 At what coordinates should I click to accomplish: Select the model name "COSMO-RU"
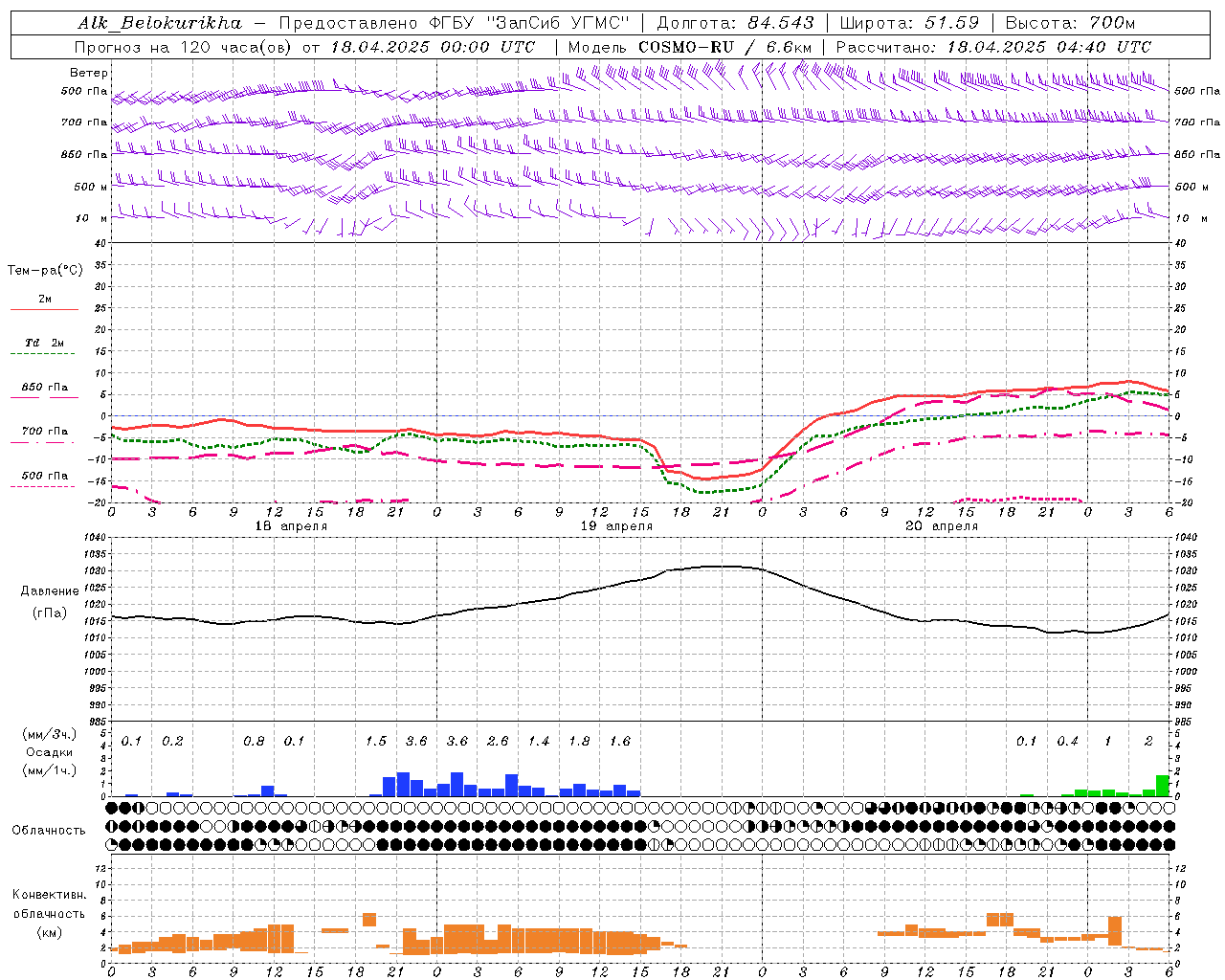(686, 47)
